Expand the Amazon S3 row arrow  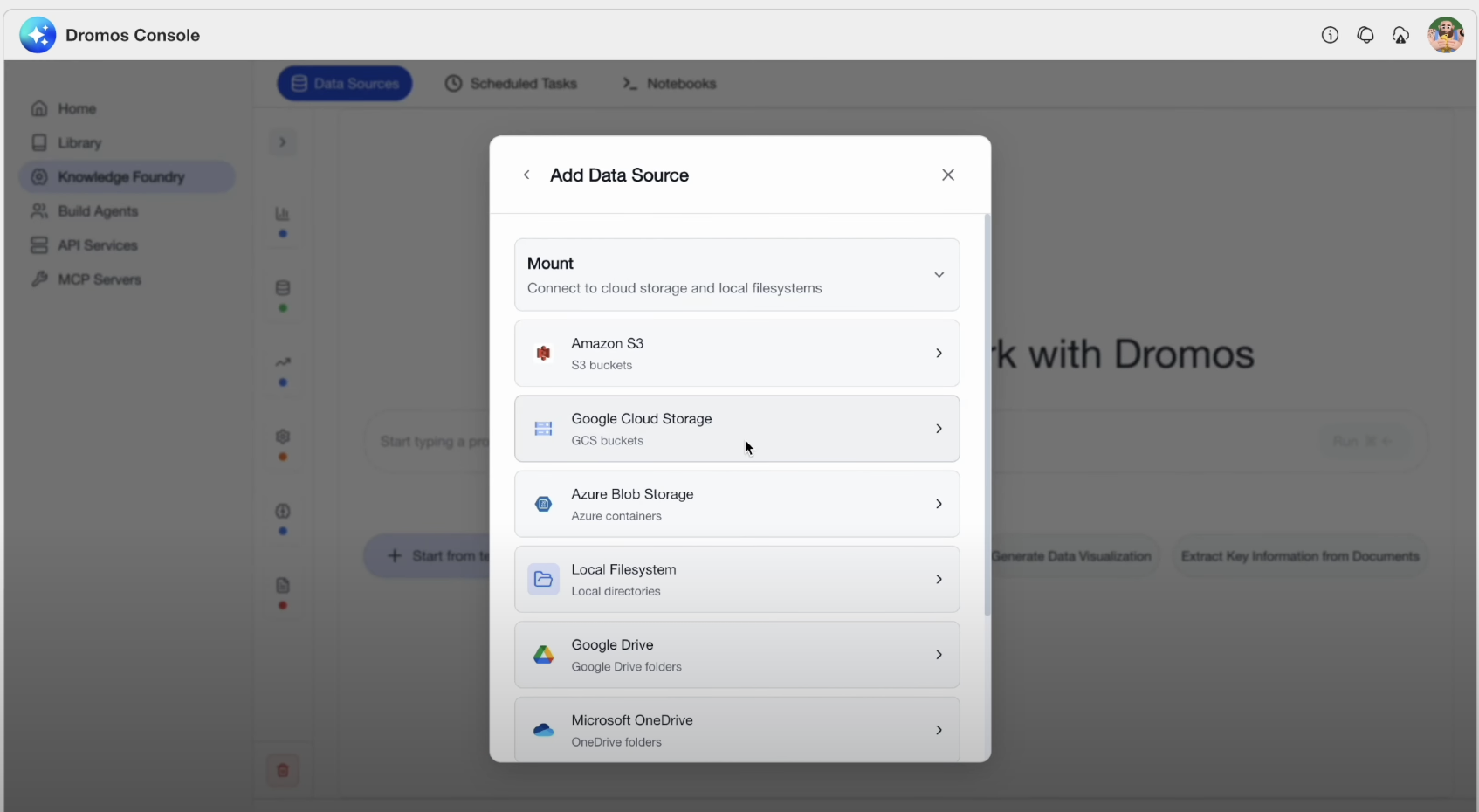(x=939, y=354)
